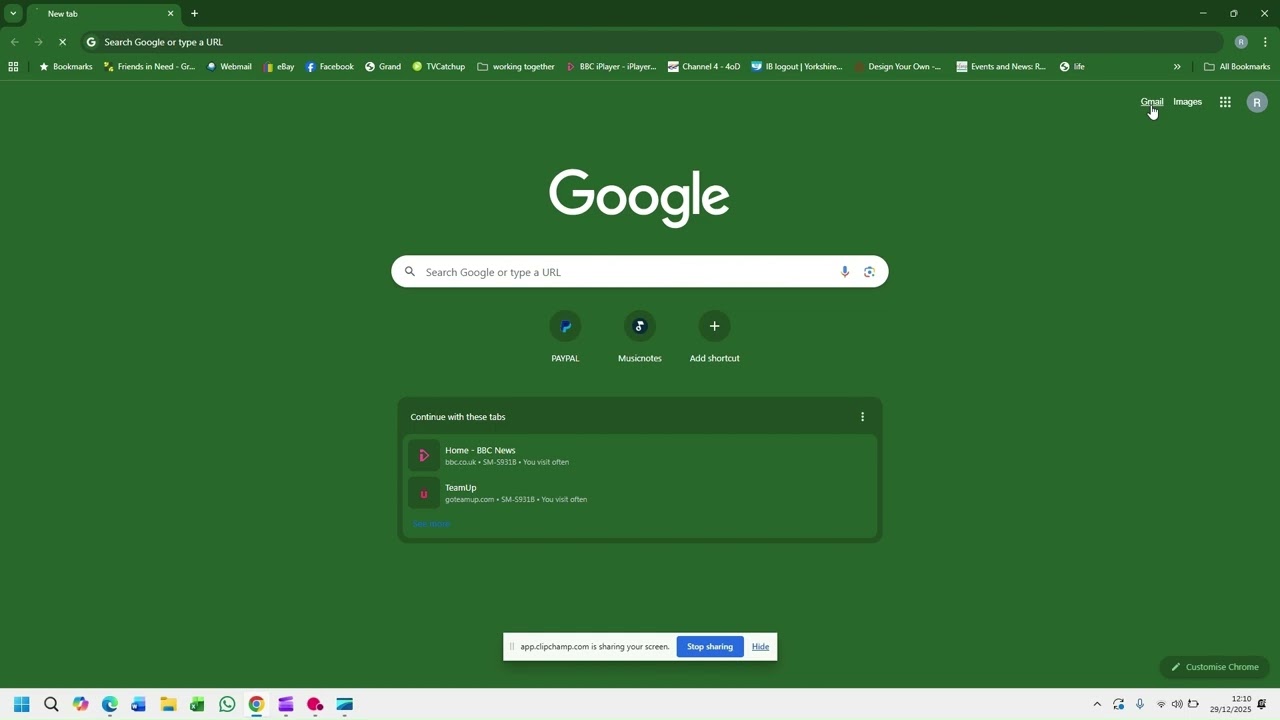Screen dimensions: 1280x720
Task: Click microphone icon in system tray
Action: 1139,705
